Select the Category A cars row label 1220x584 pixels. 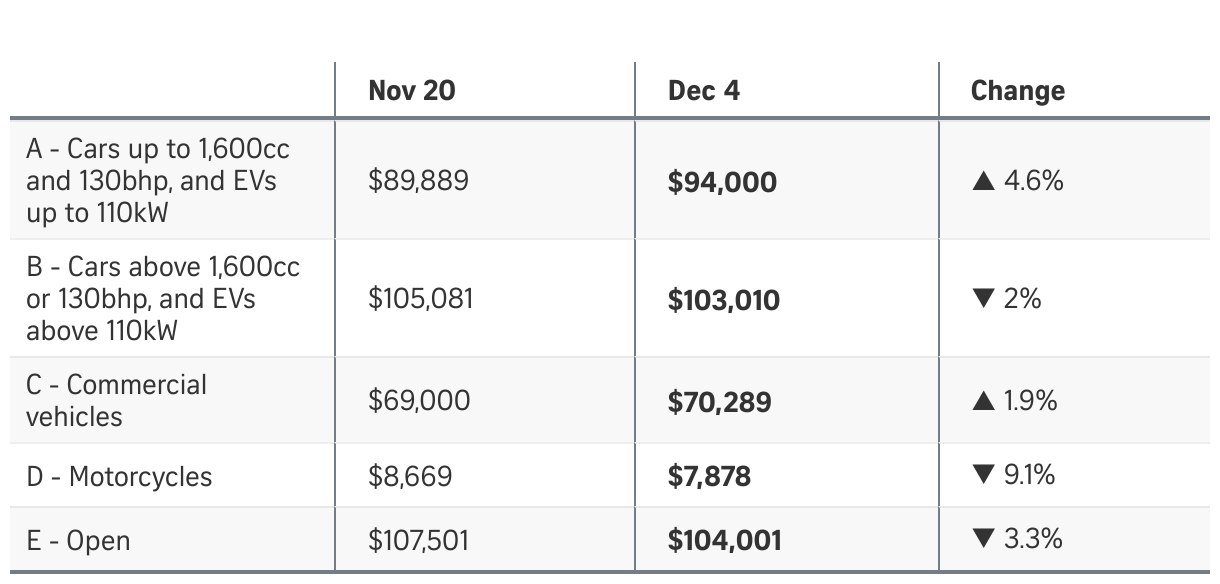point(157,181)
